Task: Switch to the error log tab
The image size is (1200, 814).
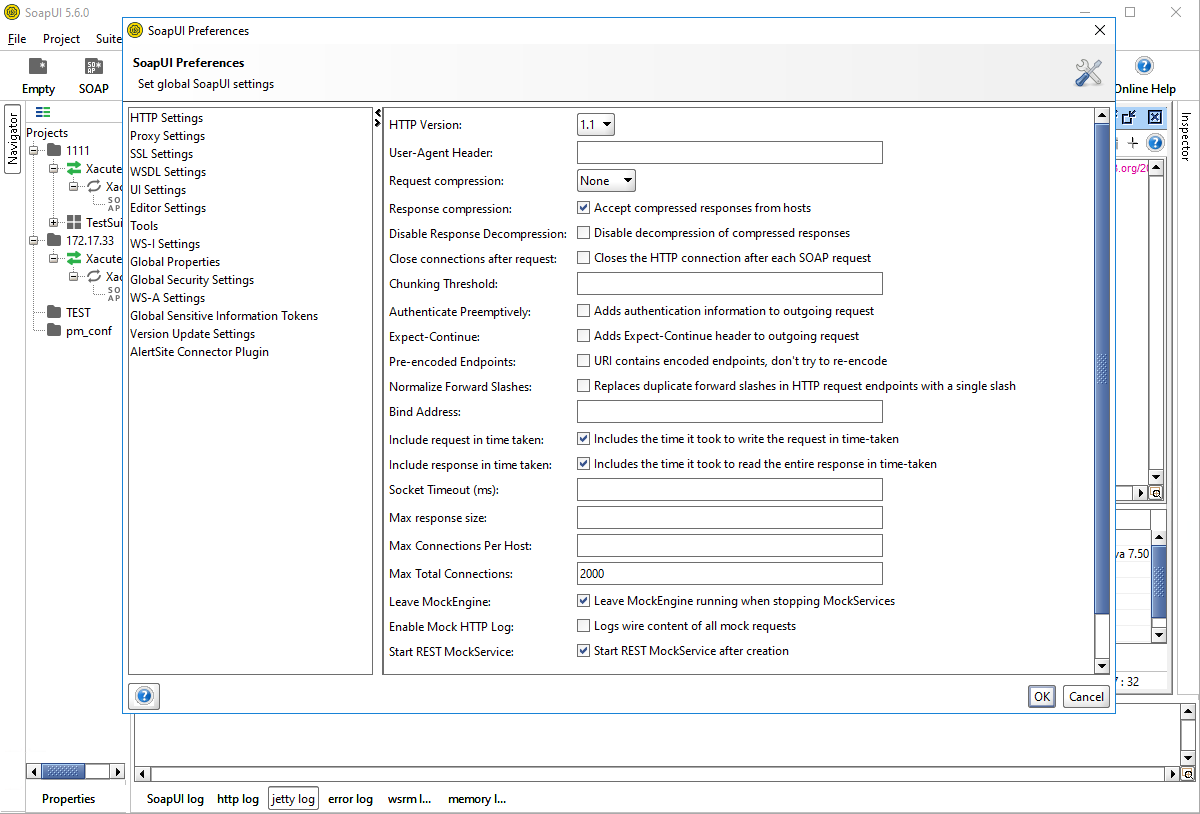Action: coord(350,799)
